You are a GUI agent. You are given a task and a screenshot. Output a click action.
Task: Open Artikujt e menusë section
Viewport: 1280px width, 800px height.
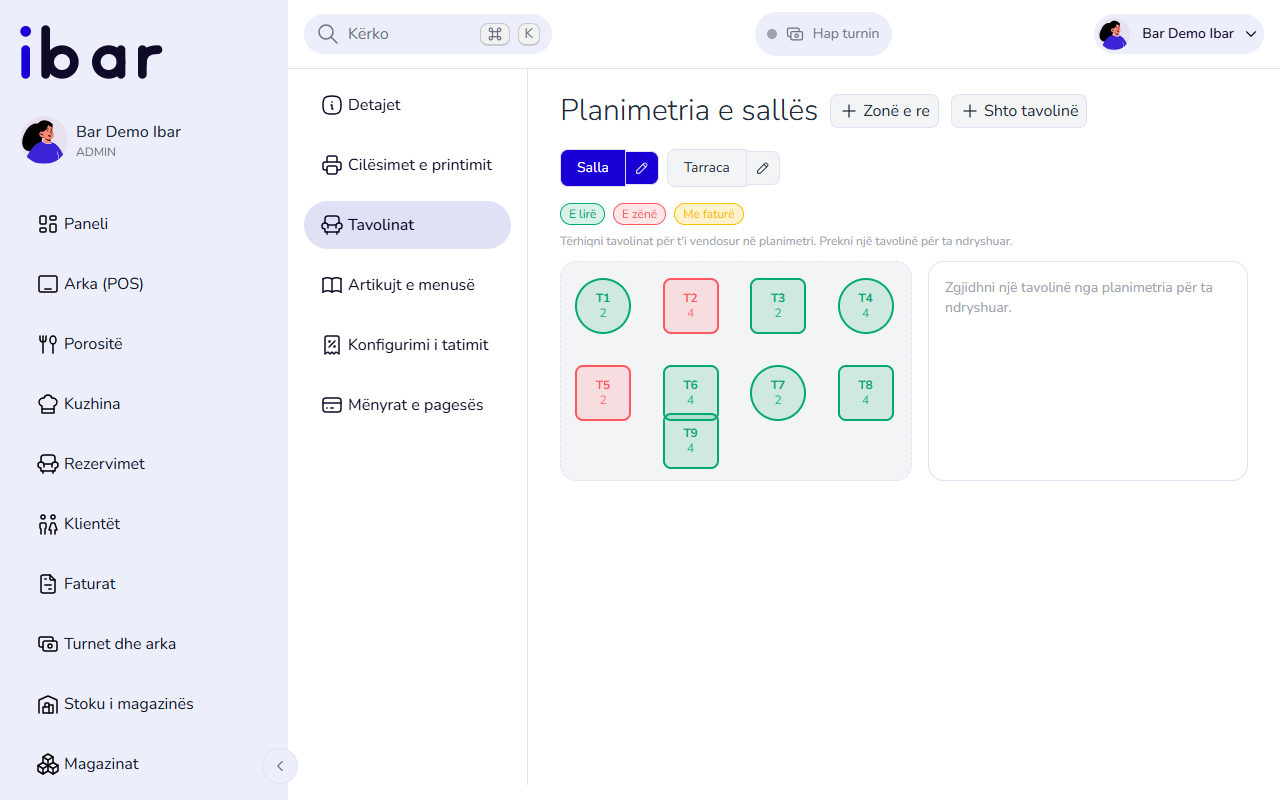[407, 285]
